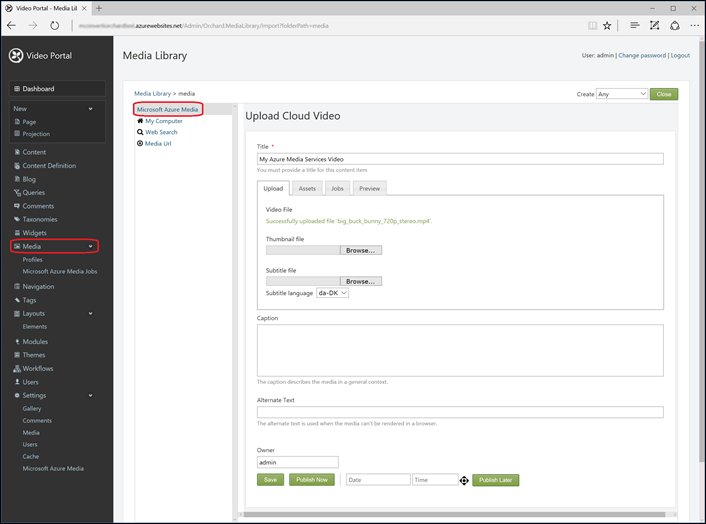Open the Profiles menu item

(32, 259)
